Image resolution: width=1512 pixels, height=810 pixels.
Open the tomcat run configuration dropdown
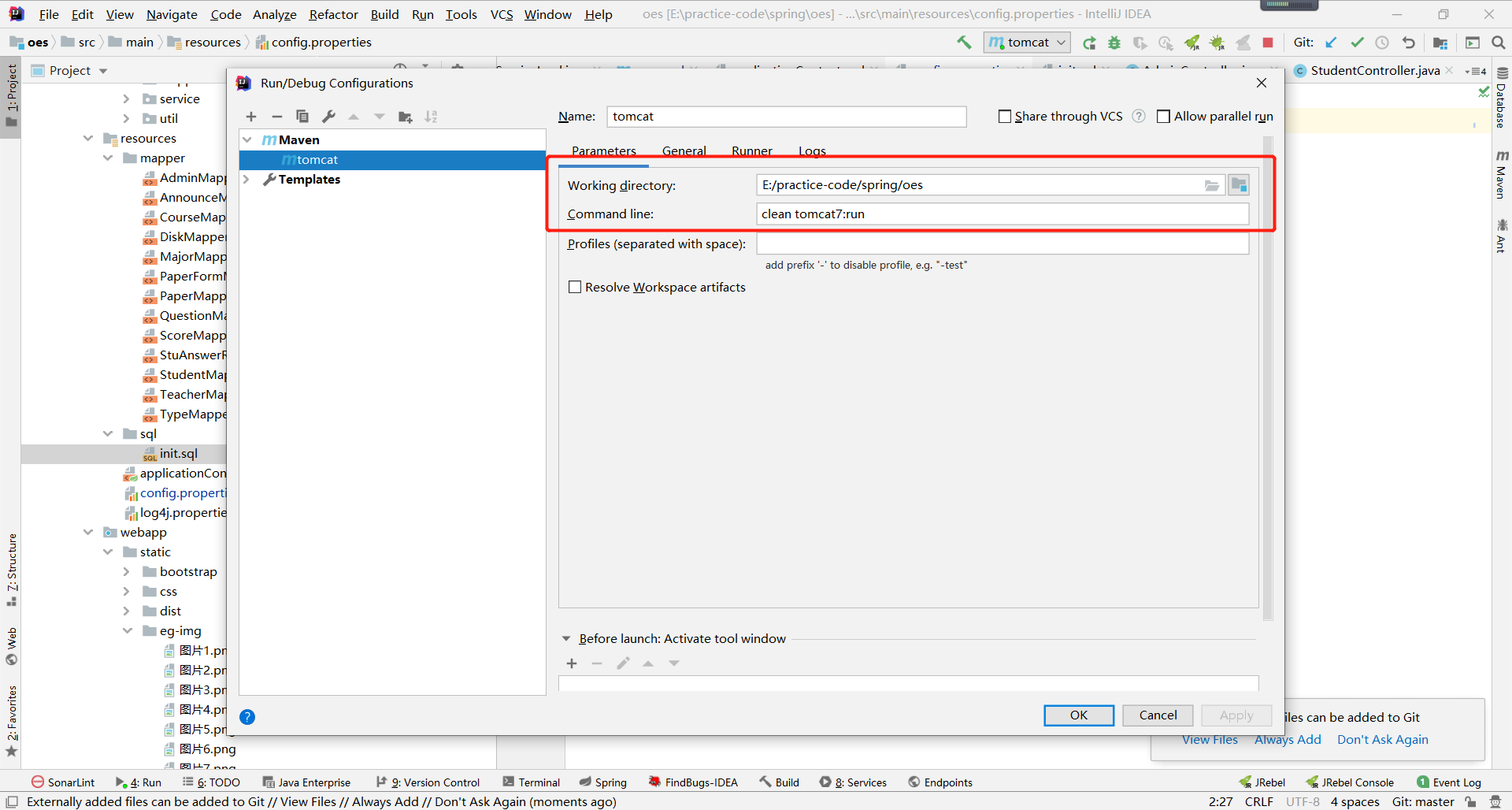click(1028, 43)
